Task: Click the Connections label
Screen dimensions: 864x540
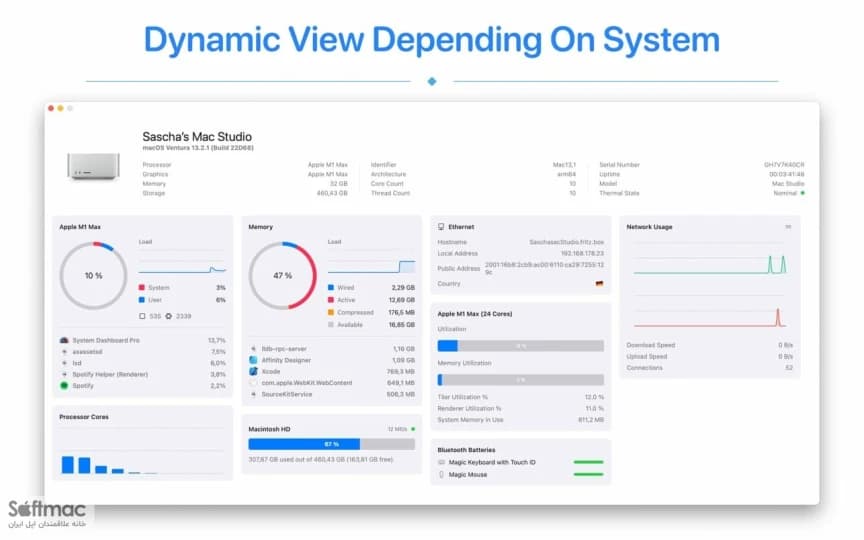Action: pyautogui.click(x=645, y=368)
